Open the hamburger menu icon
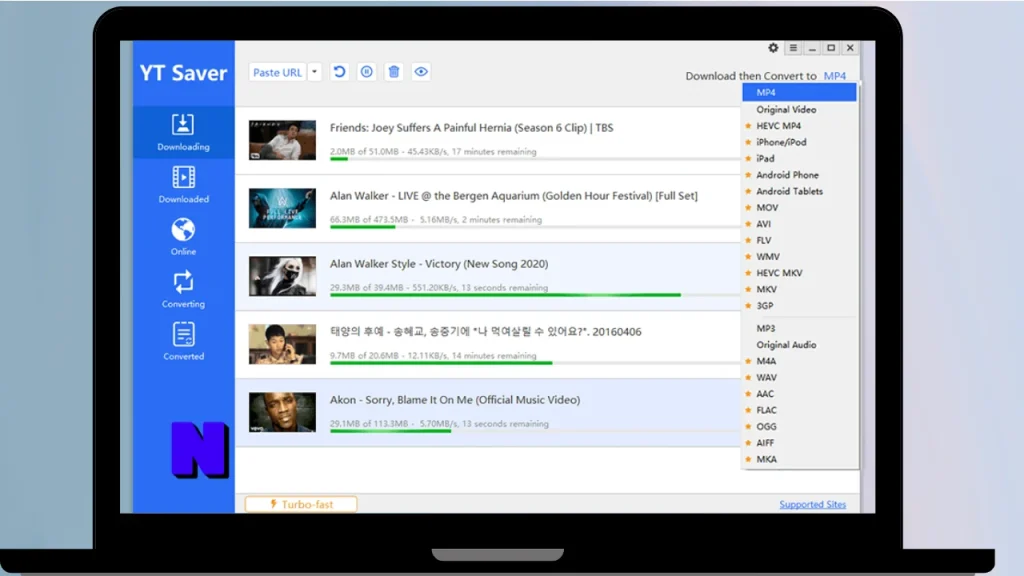 [x=793, y=48]
